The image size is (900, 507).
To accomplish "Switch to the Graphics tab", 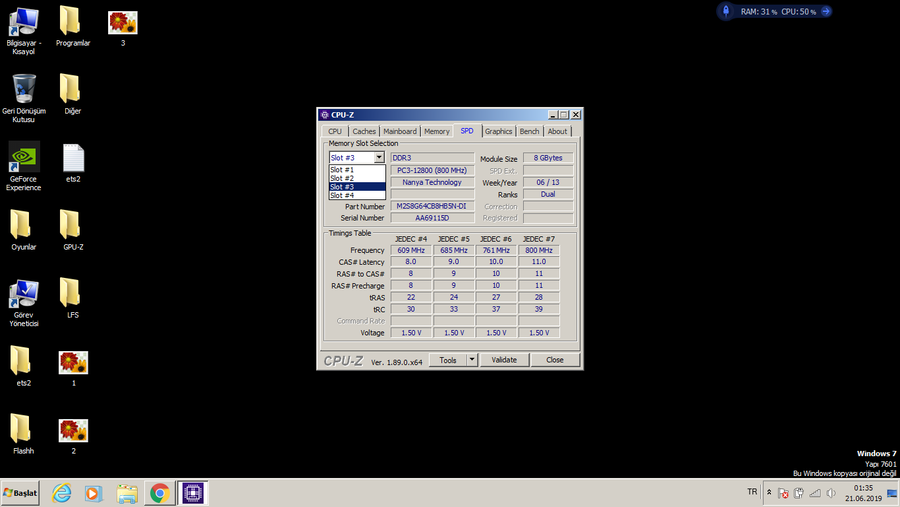I will point(498,131).
